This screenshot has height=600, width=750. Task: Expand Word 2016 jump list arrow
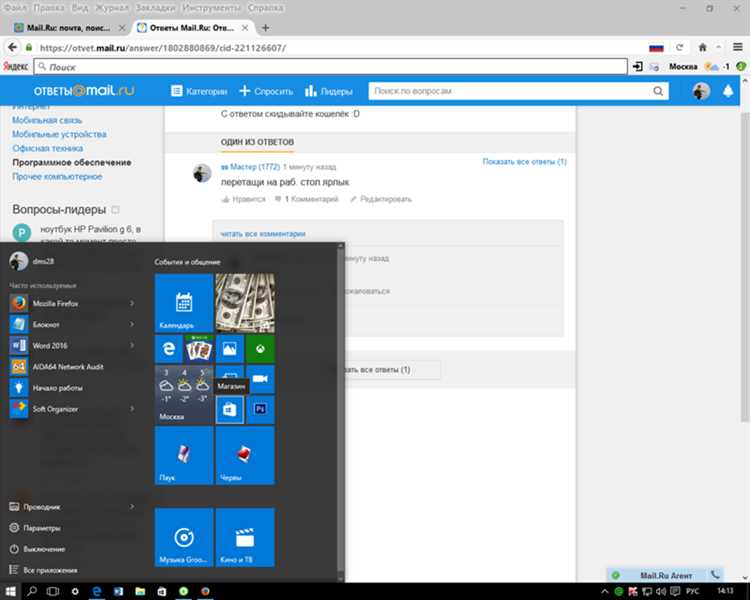(x=132, y=345)
